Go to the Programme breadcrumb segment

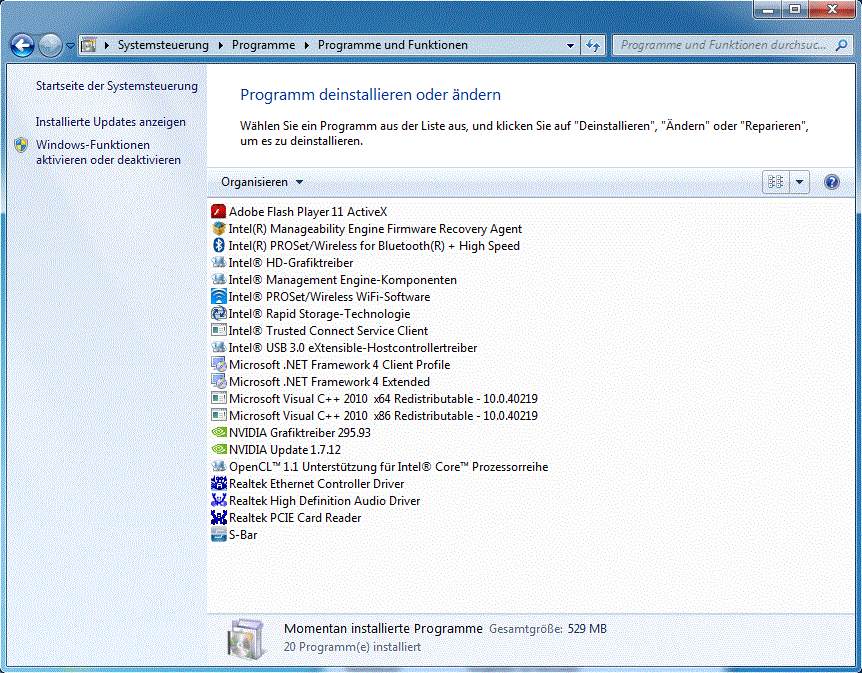[263, 45]
